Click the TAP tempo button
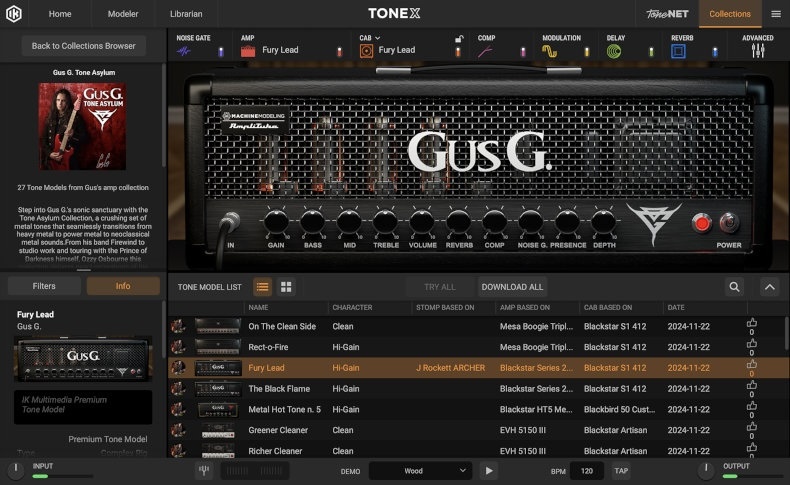This screenshot has width=790, height=485. pyautogui.click(x=621, y=471)
